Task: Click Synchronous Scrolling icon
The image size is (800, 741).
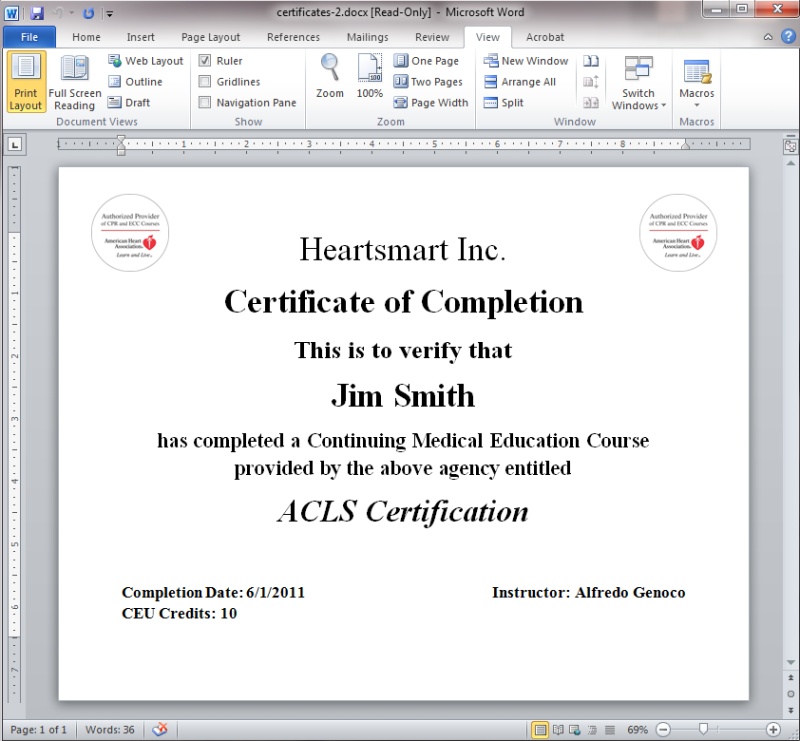Action: pos(591,82)
